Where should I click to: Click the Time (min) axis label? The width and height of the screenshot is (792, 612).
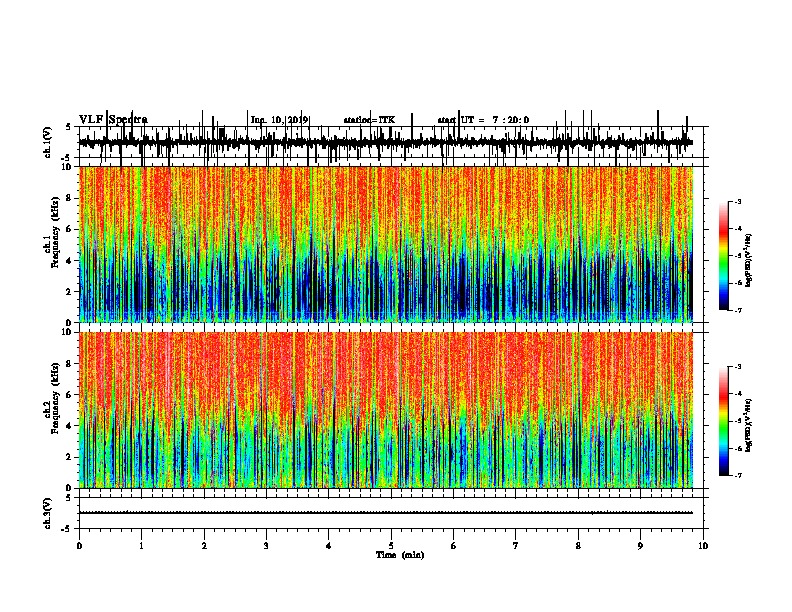tap(400, 554)
